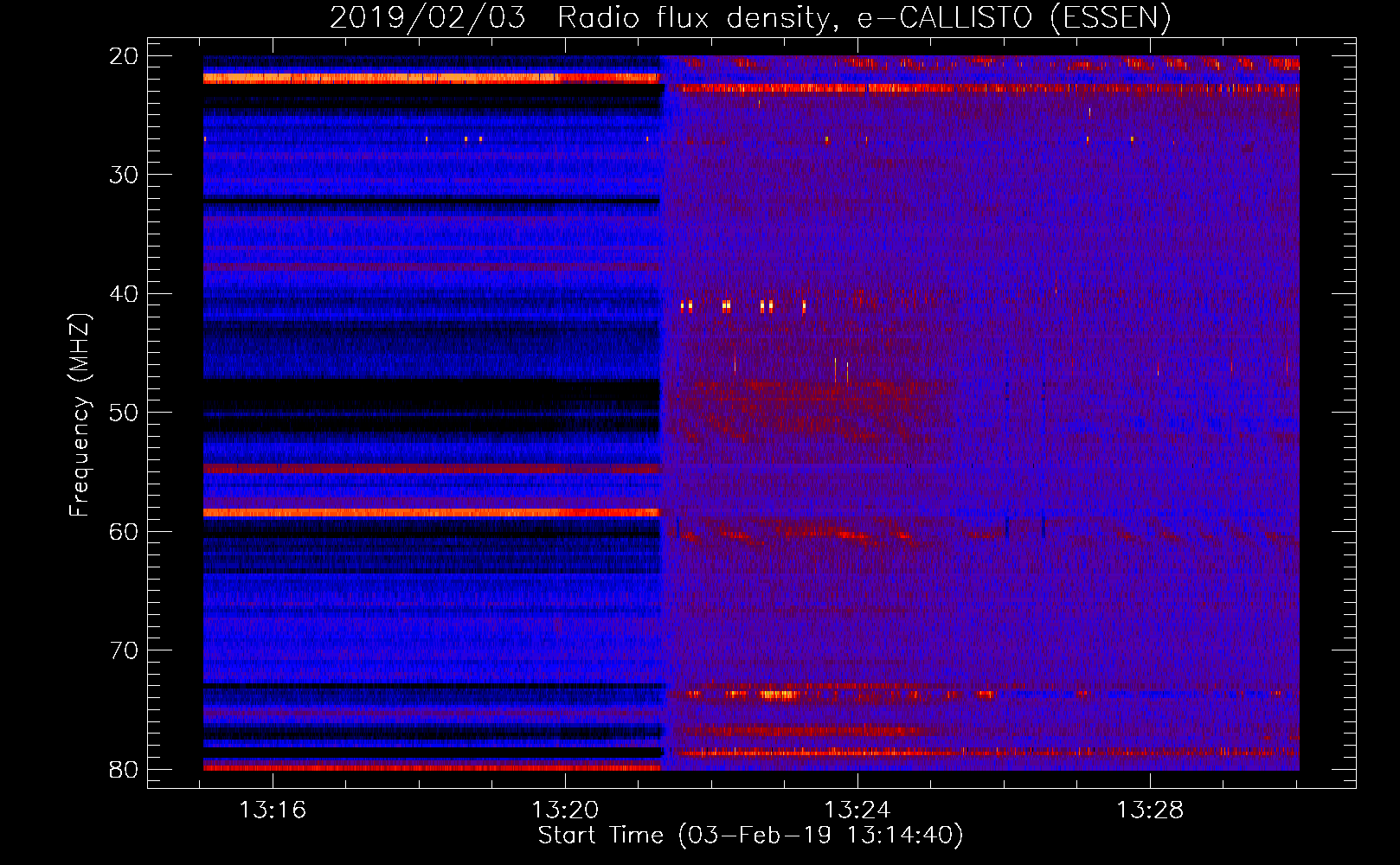The width and height of the screenshot is (1400, 865).
Task: Click the 20 frequency tick label
Action: click(124, 56)
